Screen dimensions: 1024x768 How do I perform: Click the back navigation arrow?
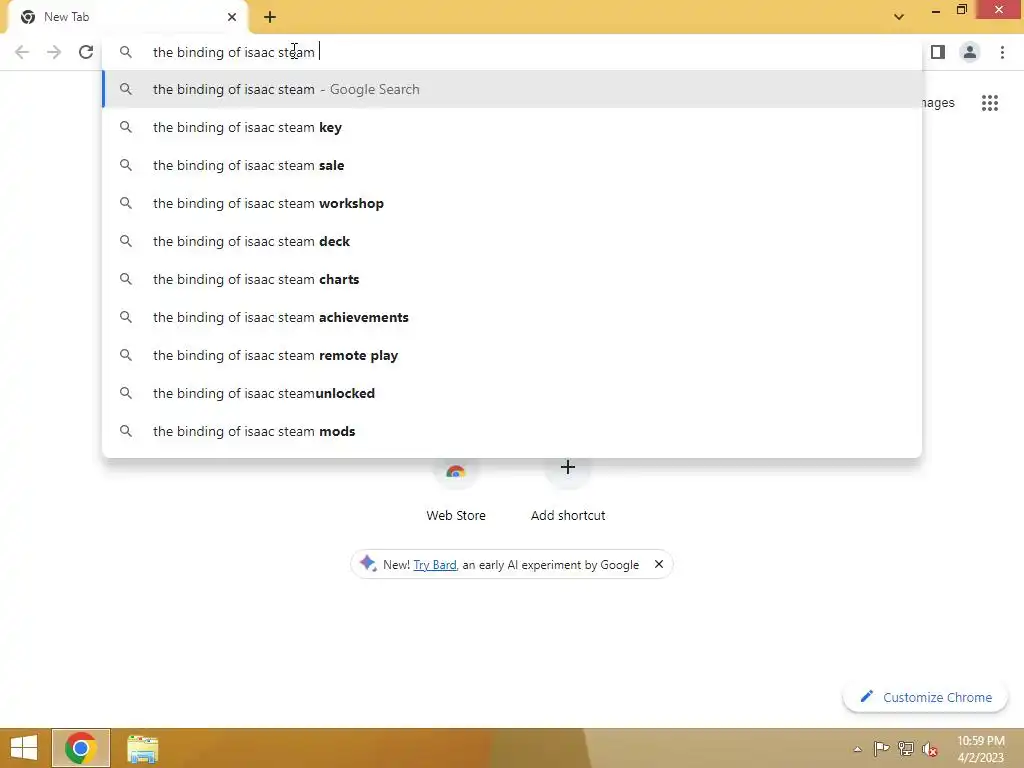point(22,52)
